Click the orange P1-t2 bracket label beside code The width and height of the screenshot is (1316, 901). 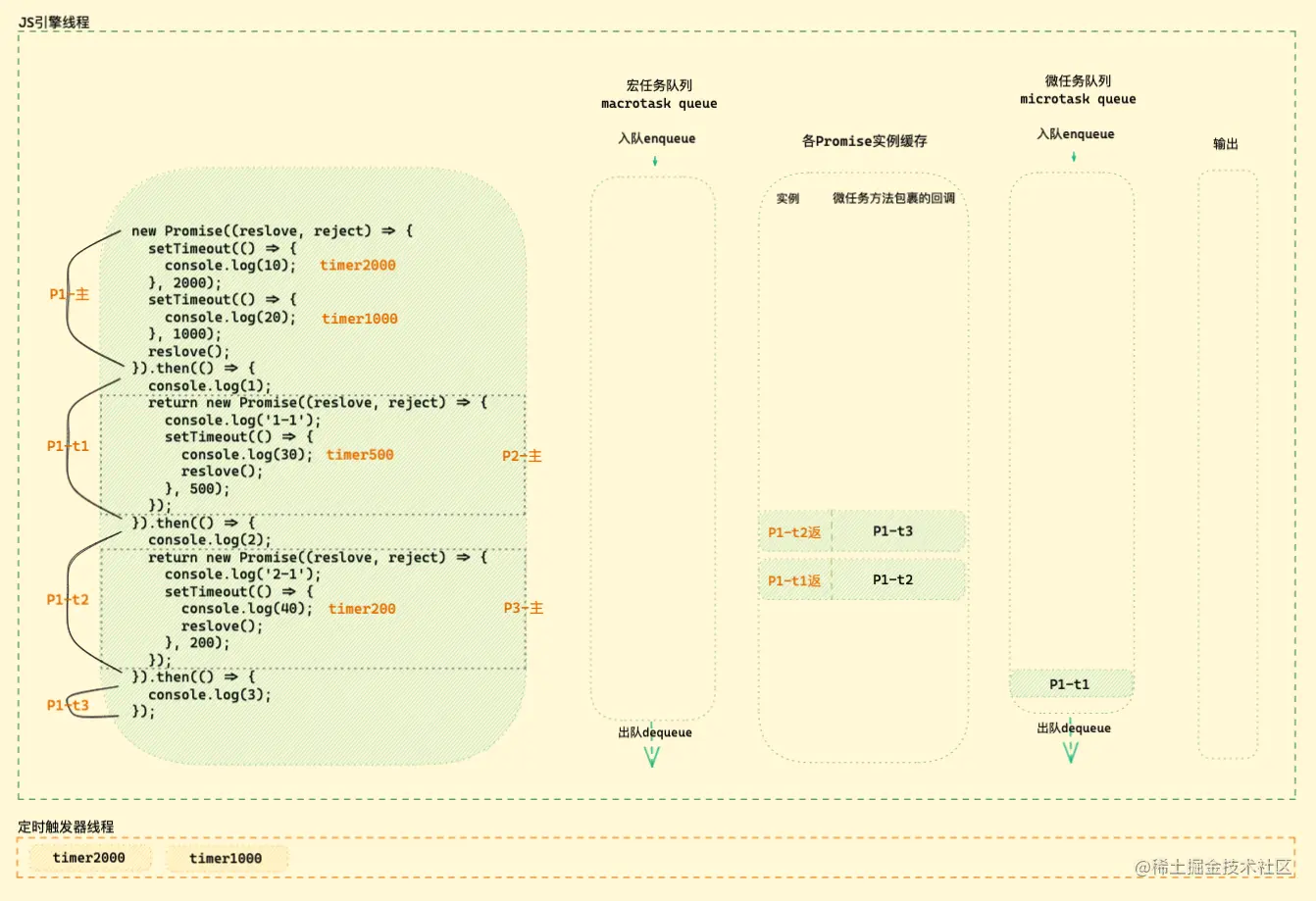point(68,600)
